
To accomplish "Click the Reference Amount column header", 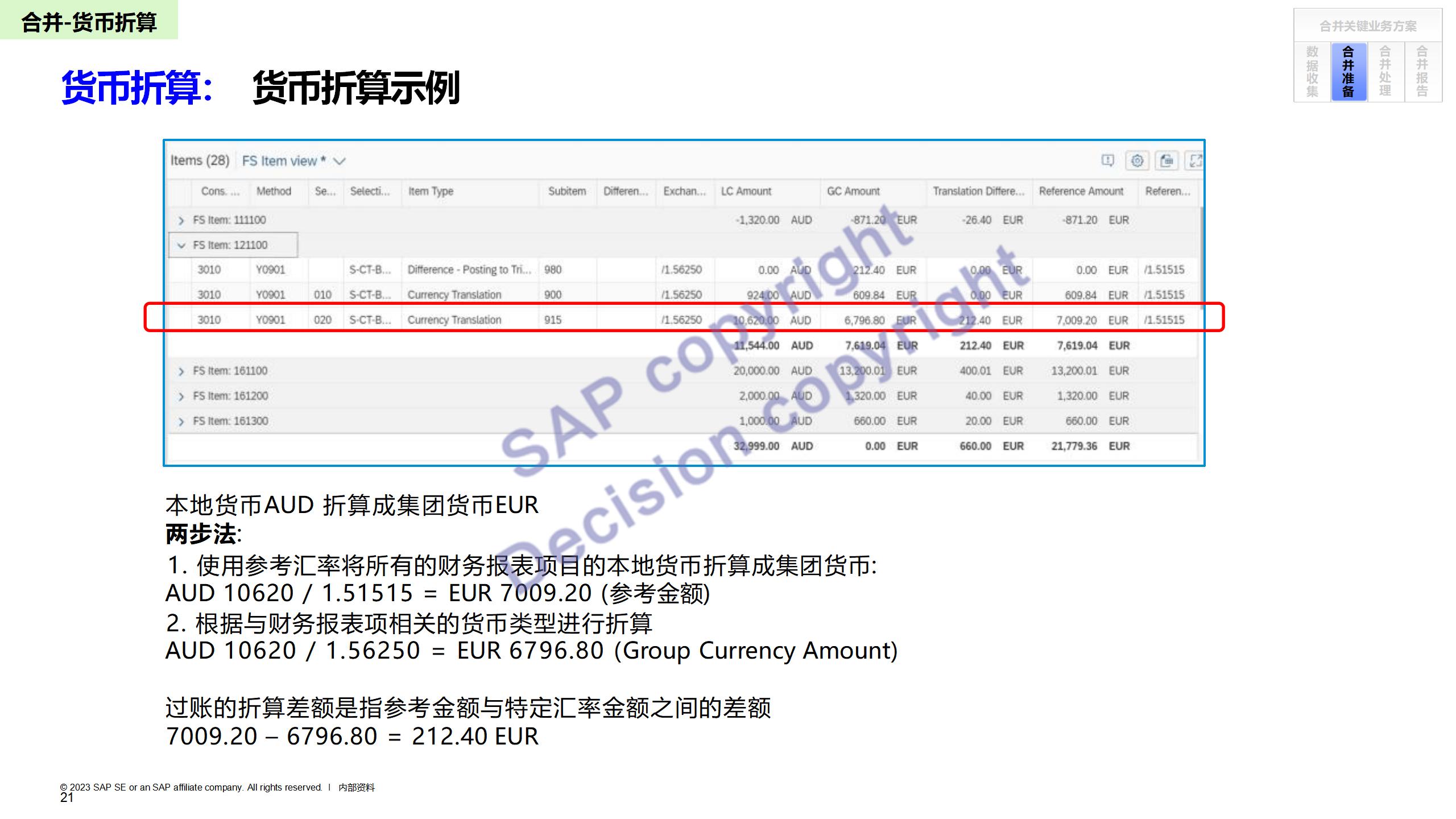I will tap(1081, 191).
